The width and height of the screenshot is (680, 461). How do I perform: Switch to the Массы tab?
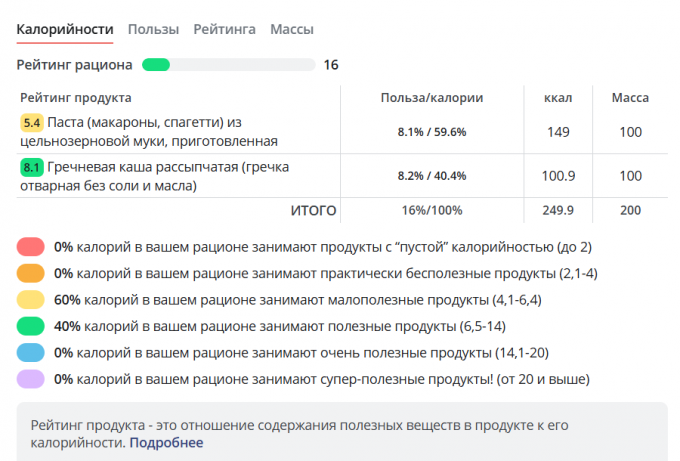coord(291,29)
